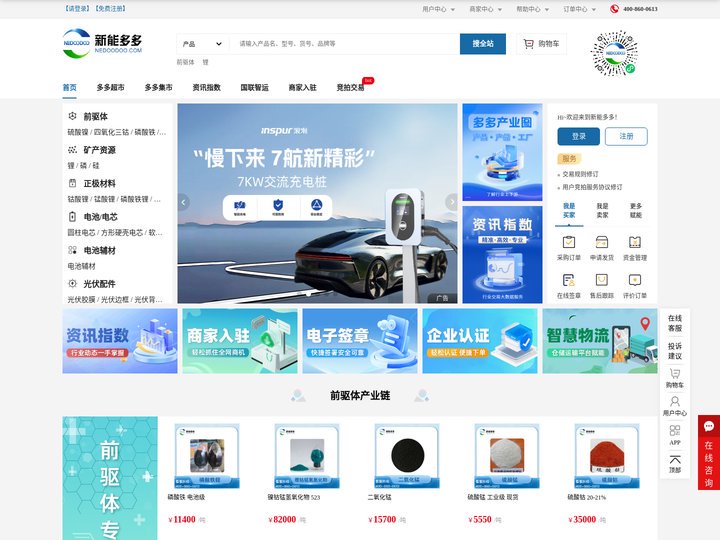Image resolution: width=720 pixels, height=540 pixels.
Task: Open the 资讯指数 行业动态 wide banner
Action: (120, 341)
